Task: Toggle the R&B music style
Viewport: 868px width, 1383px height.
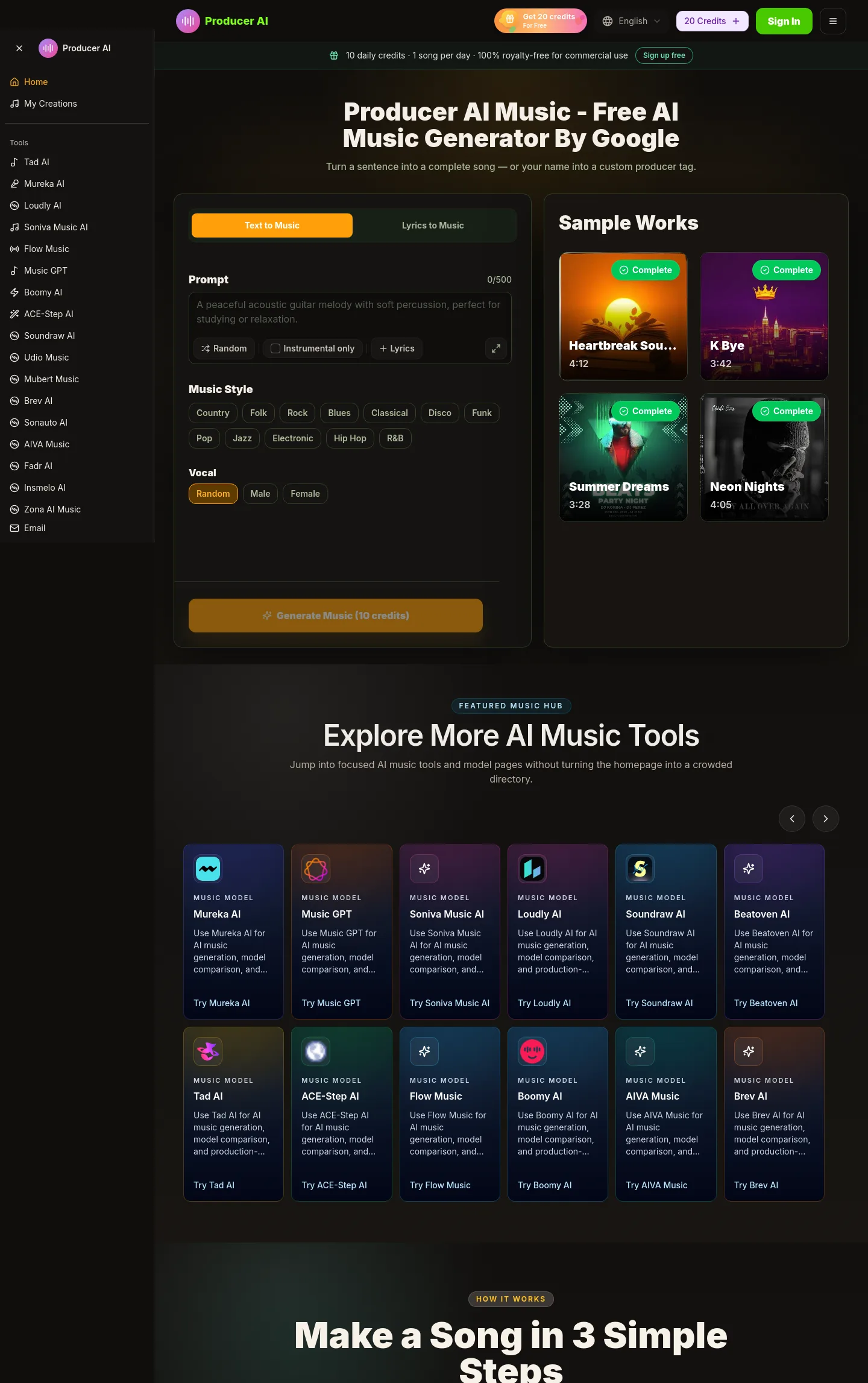Action: 395,438
